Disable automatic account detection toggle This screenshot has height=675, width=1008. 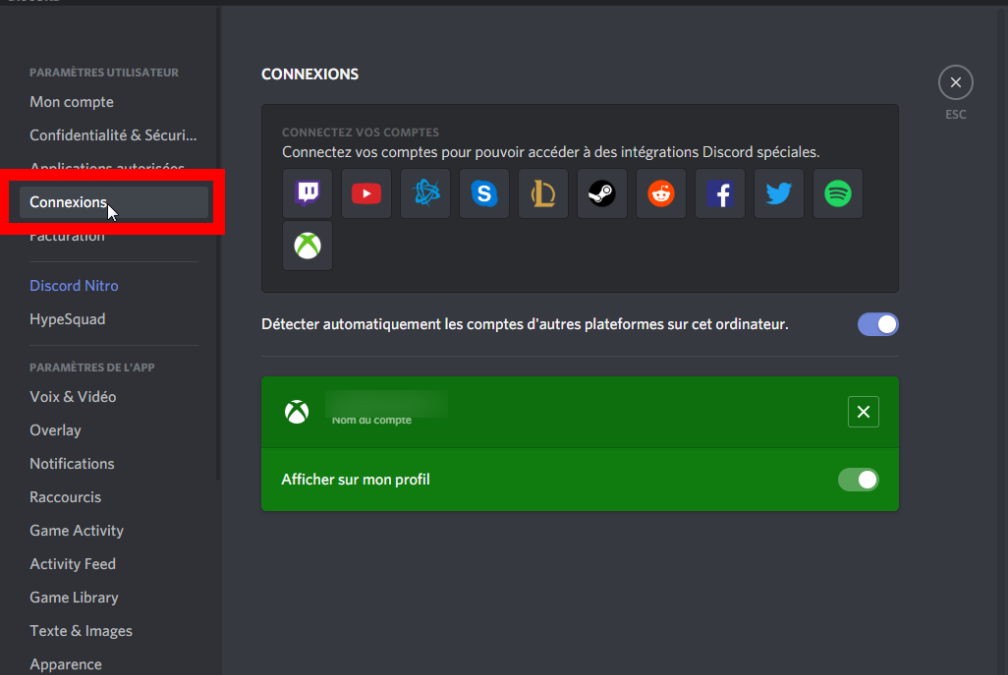(878, 324)
